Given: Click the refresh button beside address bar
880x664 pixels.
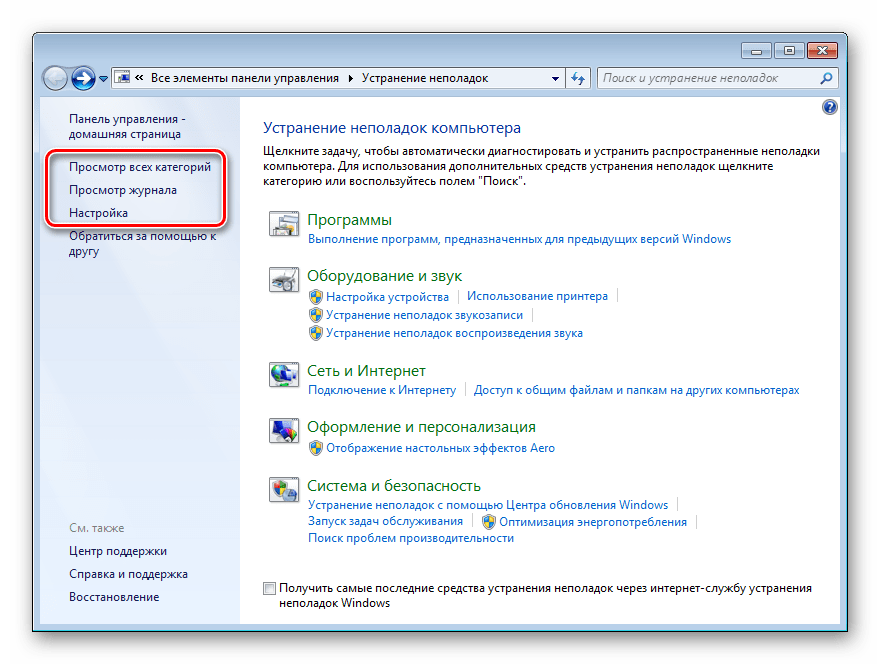Looking at the screenshot, I should [x=578, y=78].
